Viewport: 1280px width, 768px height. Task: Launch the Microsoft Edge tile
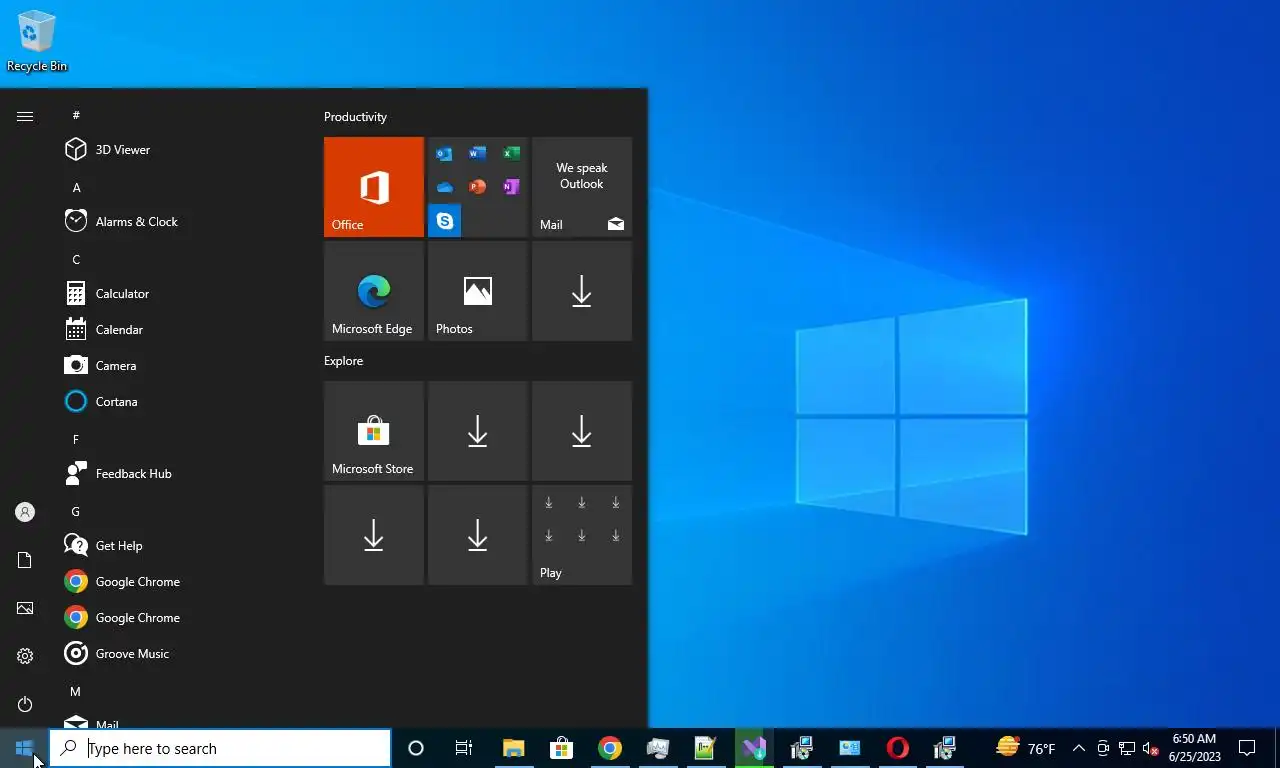pyautogui.click(x=374, y=291)
